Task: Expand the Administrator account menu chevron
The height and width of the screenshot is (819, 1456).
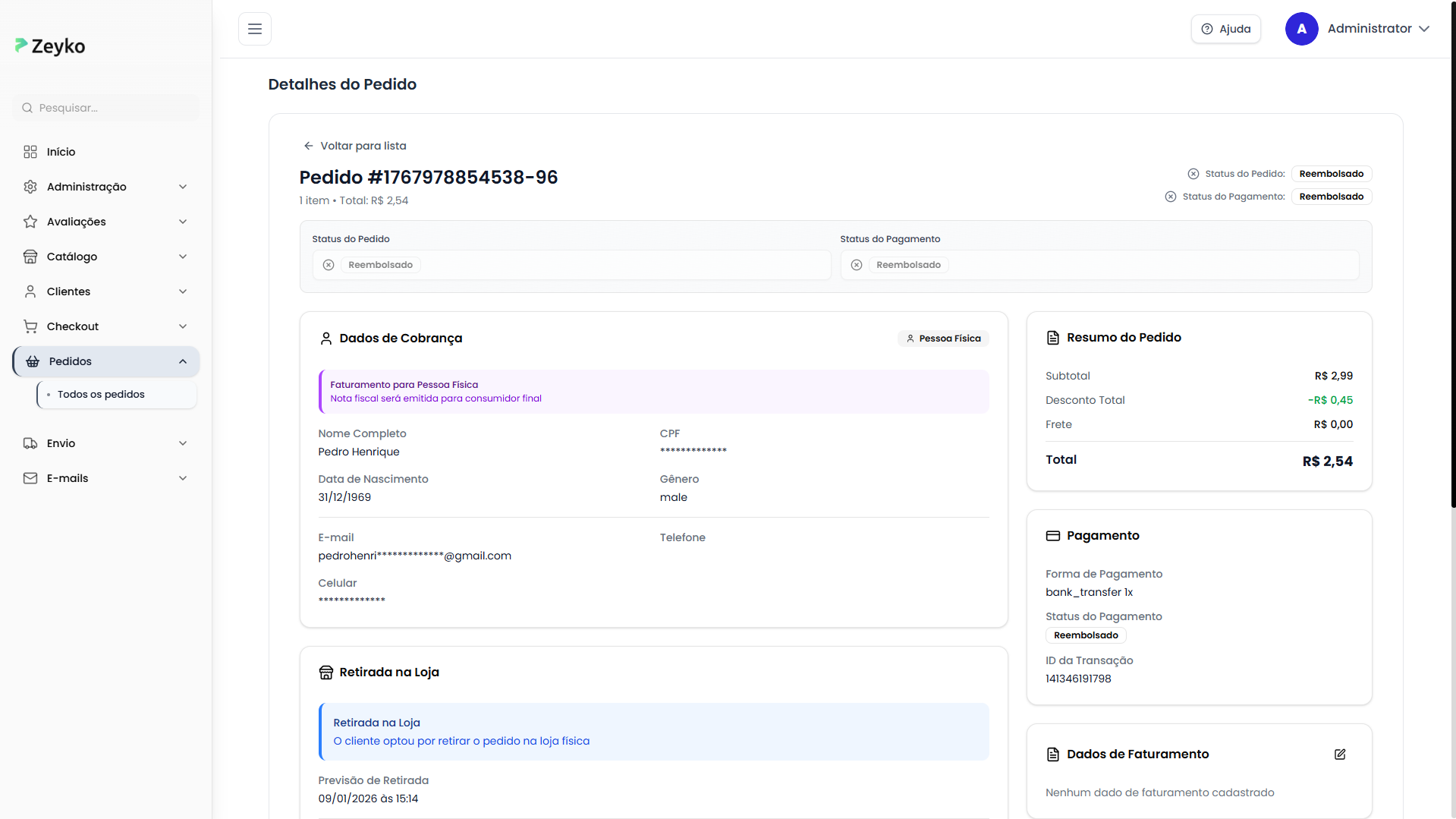Action: tap(1424, 29)
